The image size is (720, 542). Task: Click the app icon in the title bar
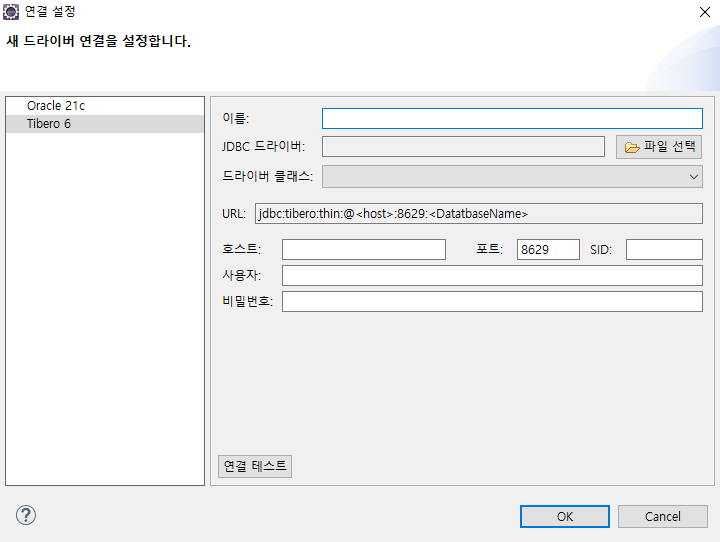pos(11,11)
